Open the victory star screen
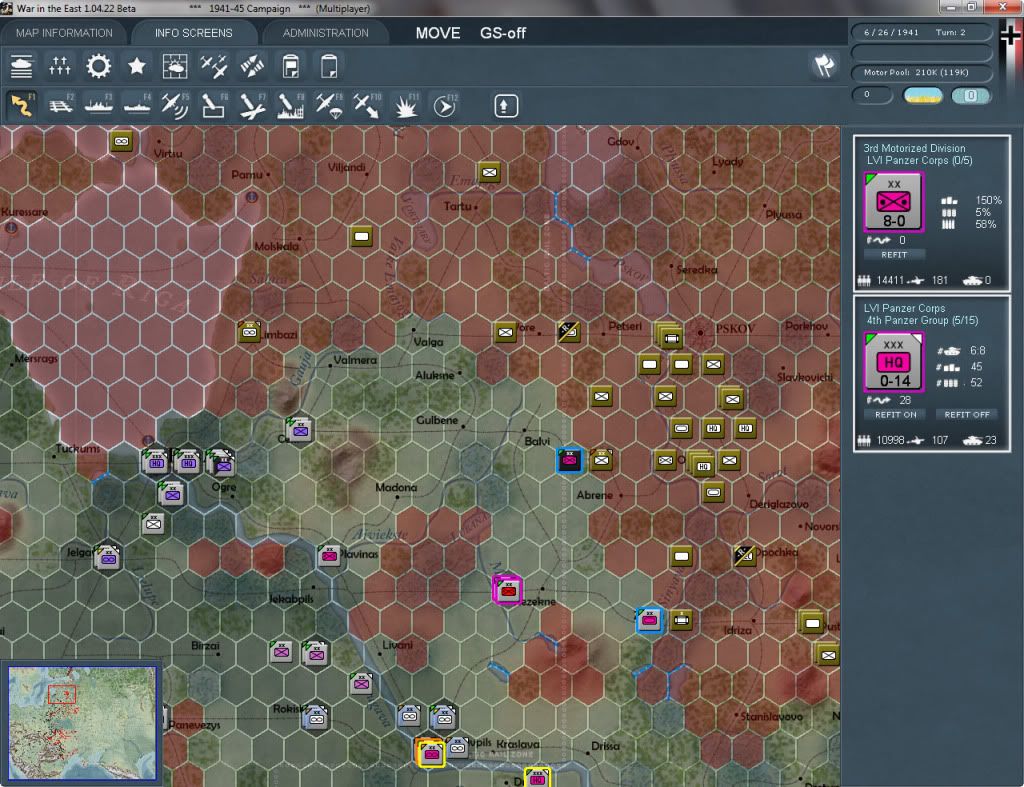This screenshot has width=1024, height=787. coord(136,67)
